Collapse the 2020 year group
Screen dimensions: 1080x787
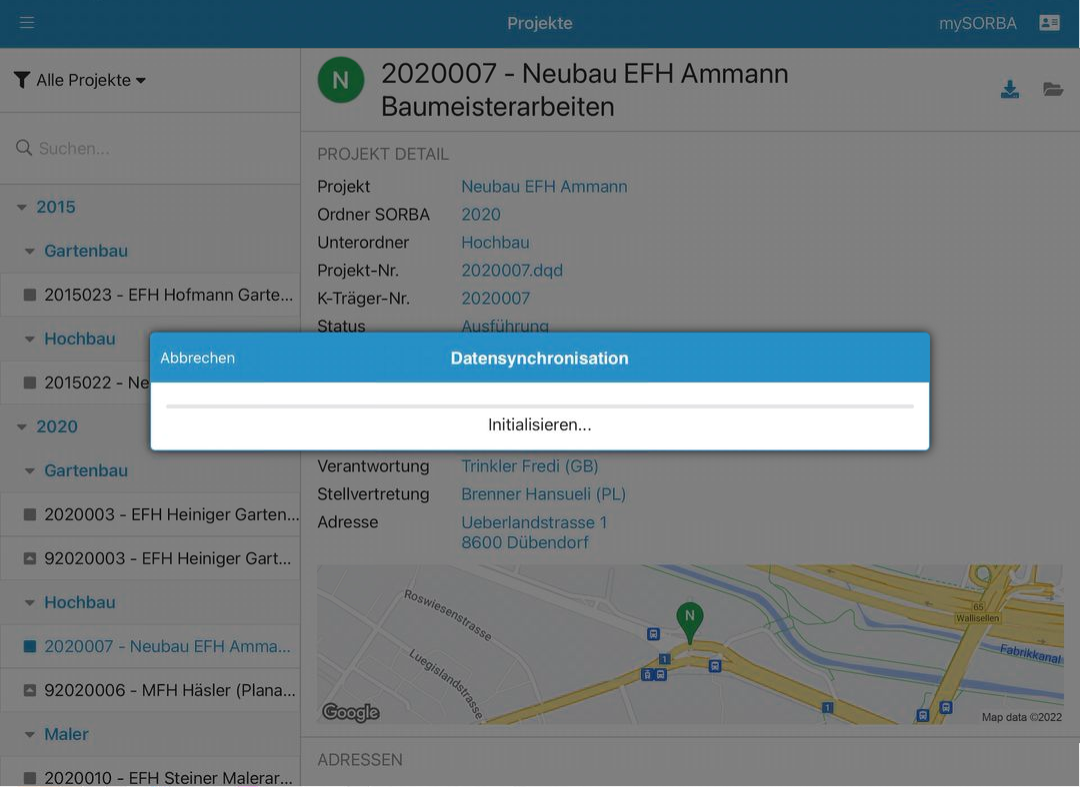coord(23,427)
